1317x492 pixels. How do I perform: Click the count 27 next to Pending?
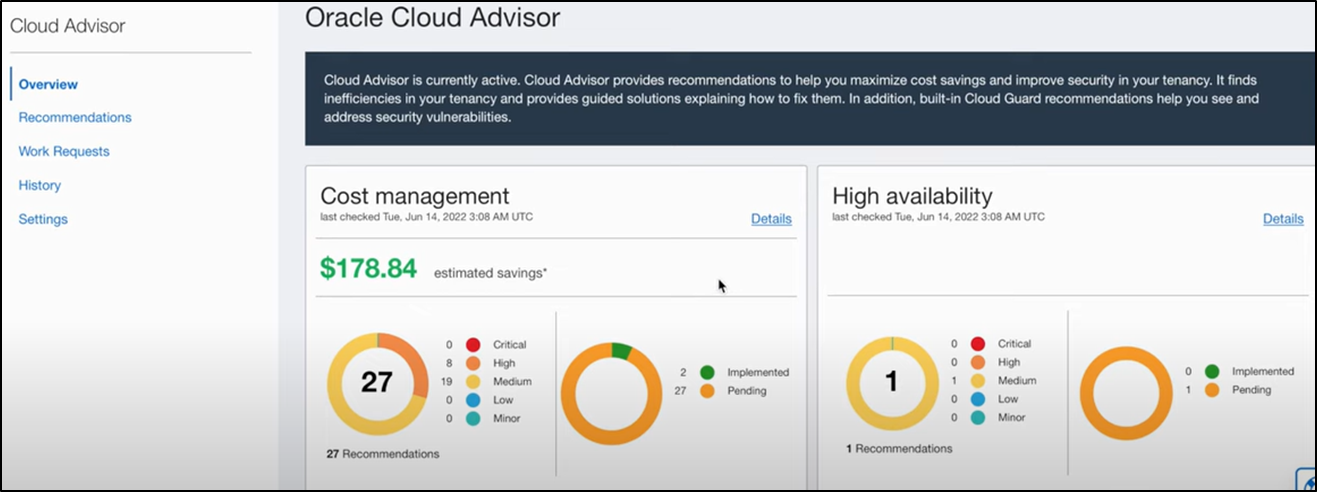click(x=681, y=391)
